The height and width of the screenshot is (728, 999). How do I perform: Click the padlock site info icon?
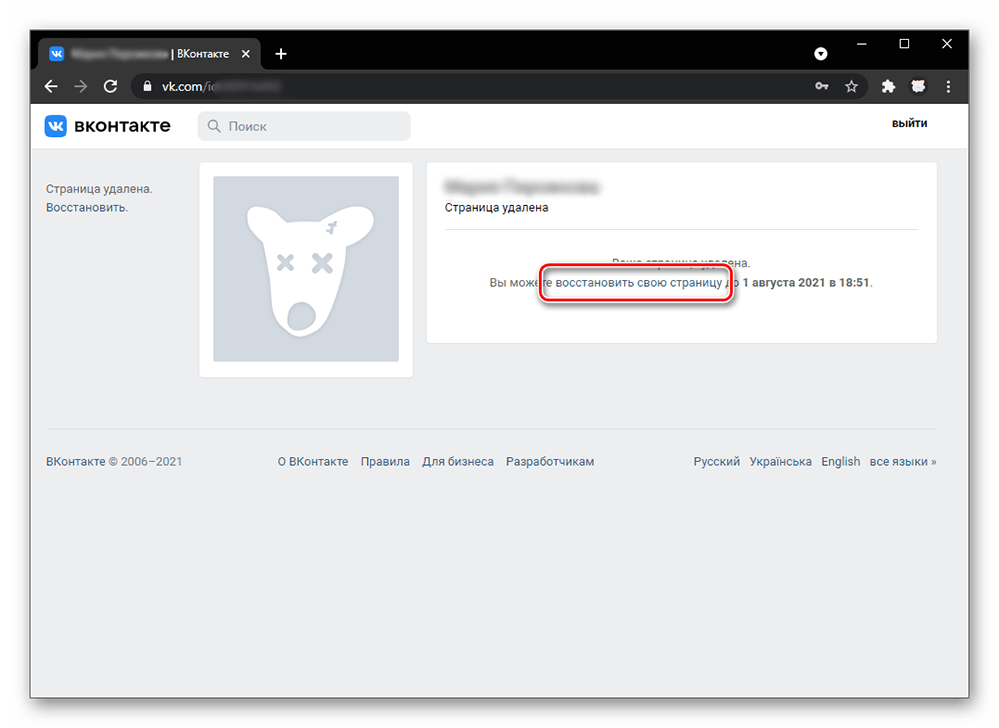pos(147,86)
